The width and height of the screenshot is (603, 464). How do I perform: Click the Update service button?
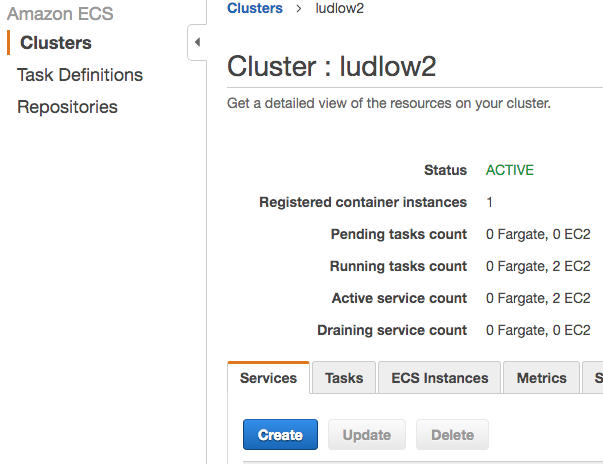tap(366, 435)
